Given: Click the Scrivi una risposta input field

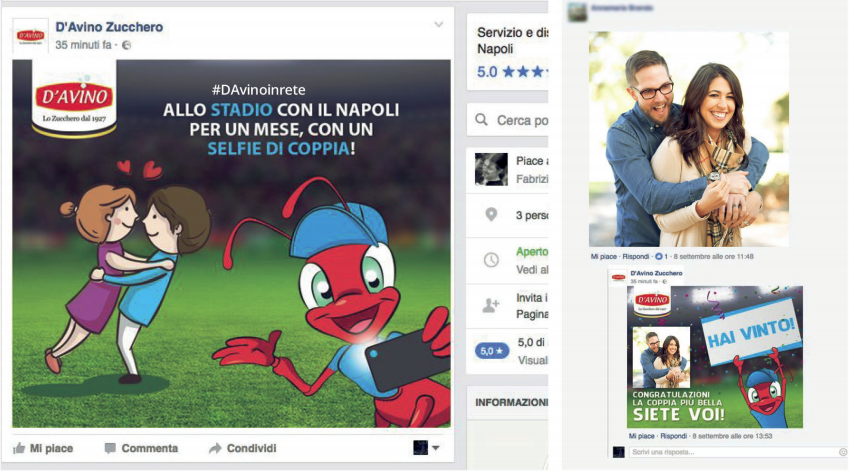Looking at the screenshot, I should [733, 452].
